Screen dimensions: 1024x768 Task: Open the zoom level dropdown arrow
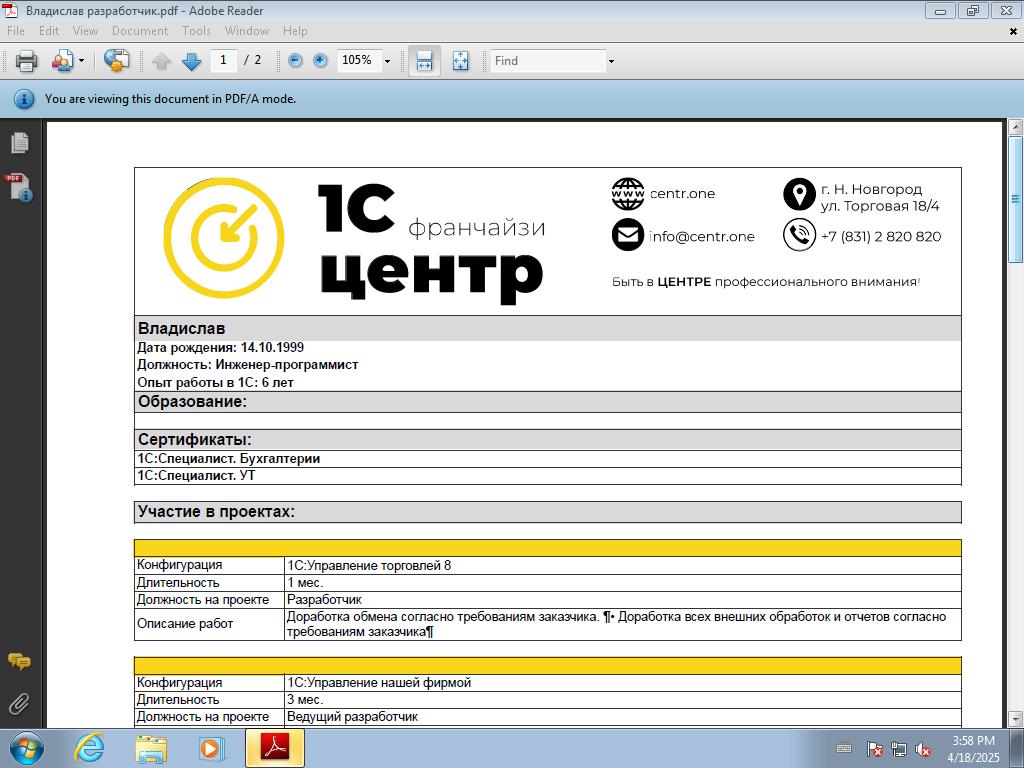coord(387,61)
